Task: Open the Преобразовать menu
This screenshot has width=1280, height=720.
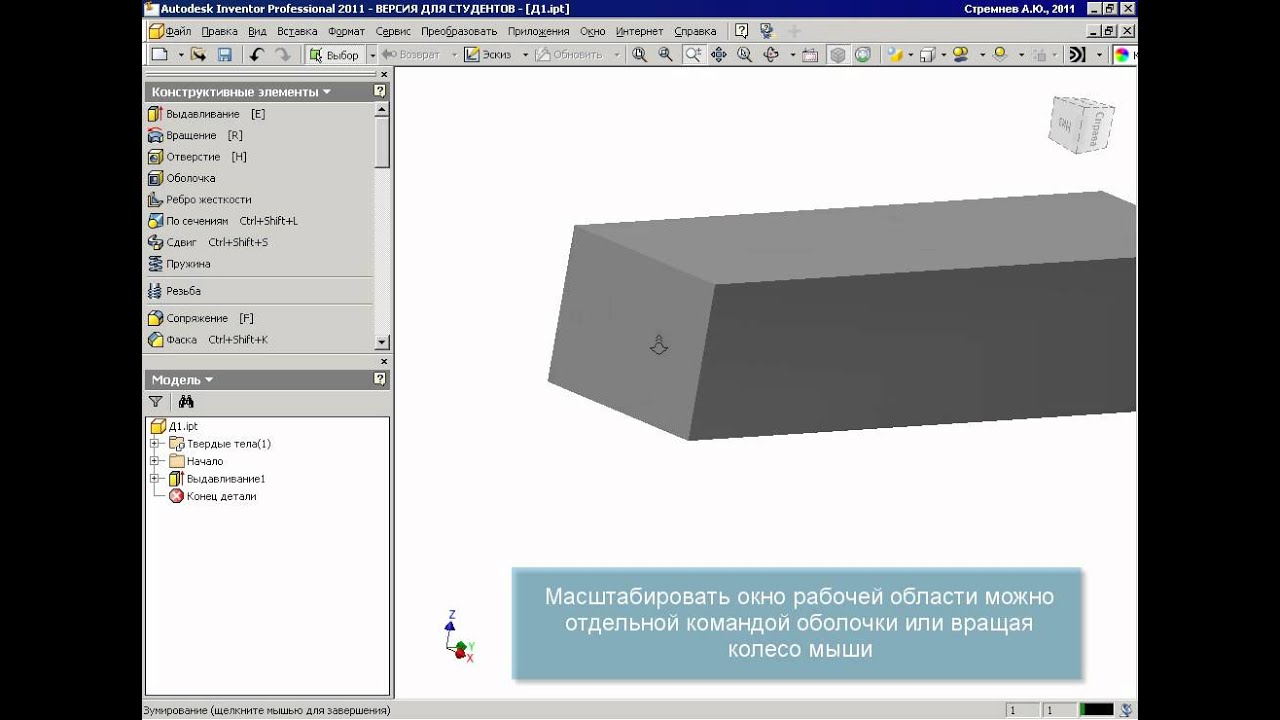Action: (459, 31)
